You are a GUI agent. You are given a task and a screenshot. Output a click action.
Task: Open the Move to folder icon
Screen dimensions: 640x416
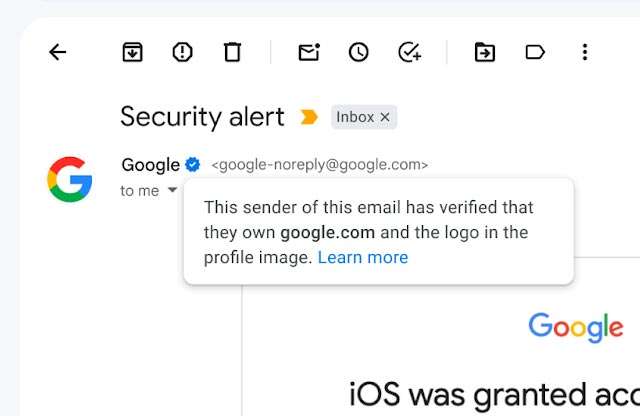point(485,53)
